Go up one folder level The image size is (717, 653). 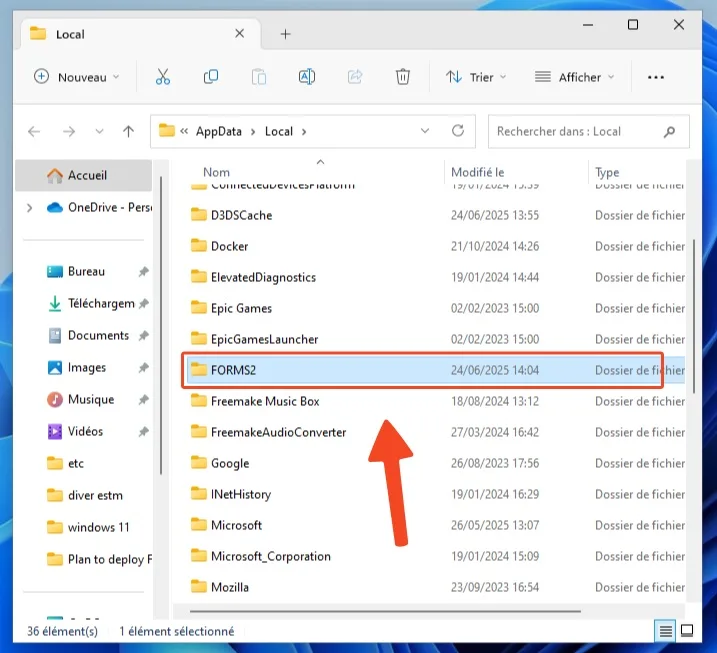point(128,131)
